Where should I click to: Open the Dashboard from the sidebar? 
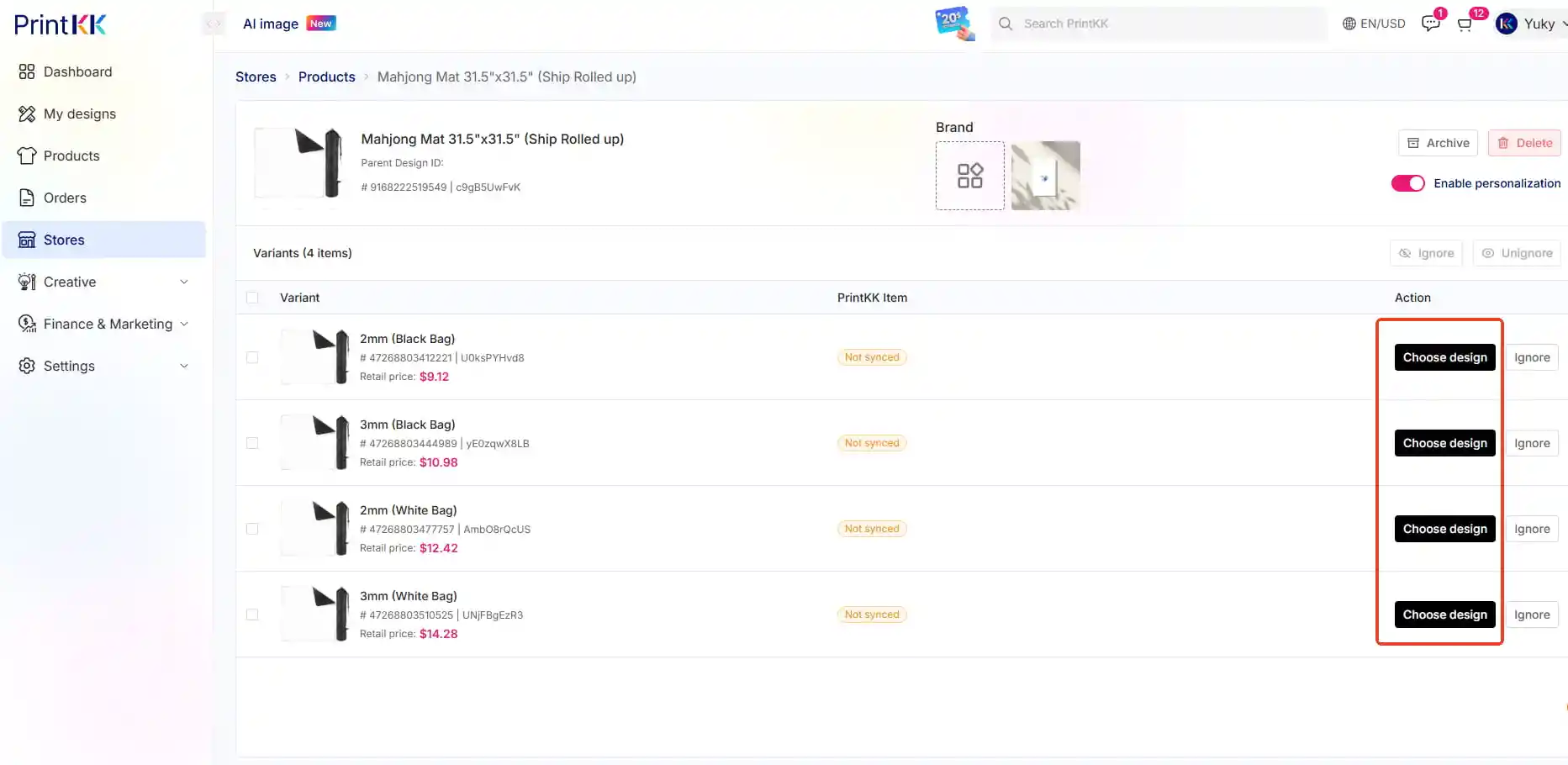click(77, 71)
